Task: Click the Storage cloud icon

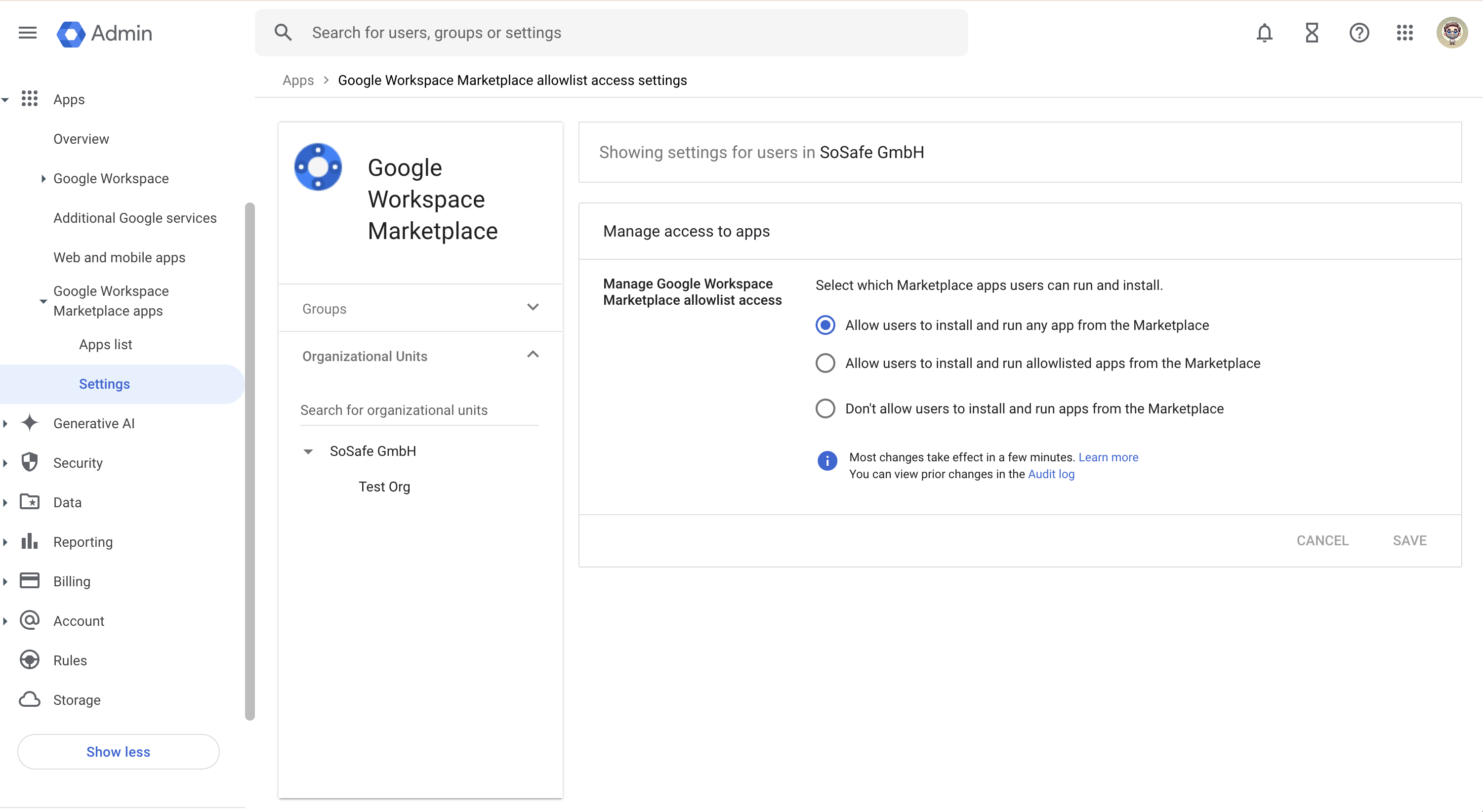Action: [x=29, y=699]
